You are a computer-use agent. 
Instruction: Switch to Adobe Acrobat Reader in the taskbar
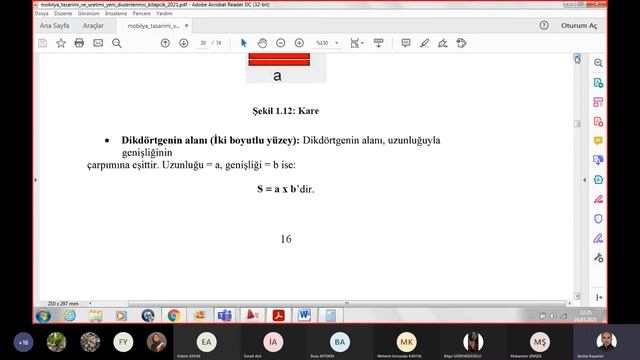pyautogui.click(x=279, y=316)
